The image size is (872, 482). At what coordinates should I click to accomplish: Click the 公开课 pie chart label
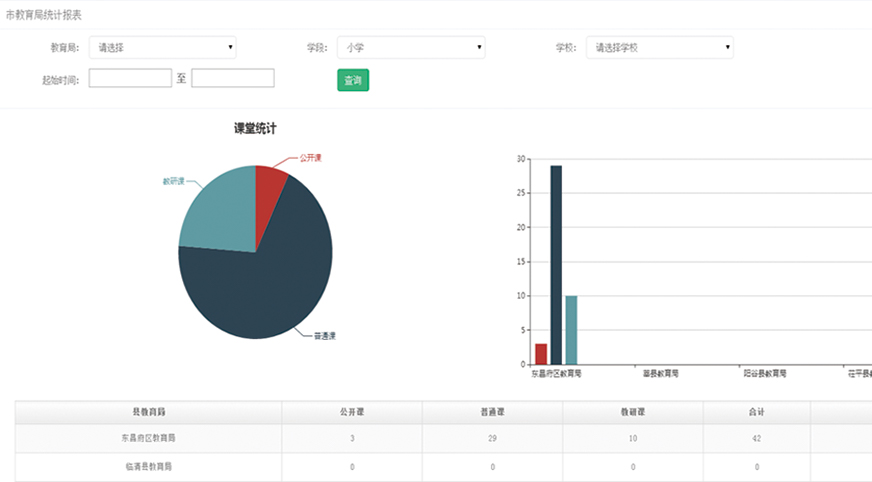click(310, 158)
